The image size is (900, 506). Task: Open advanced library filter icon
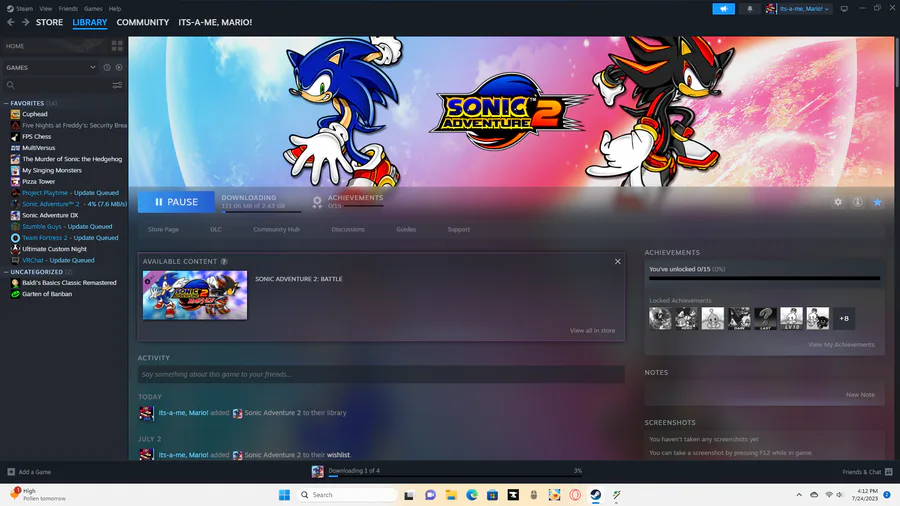pyautogui.click(x=117, y=85)
